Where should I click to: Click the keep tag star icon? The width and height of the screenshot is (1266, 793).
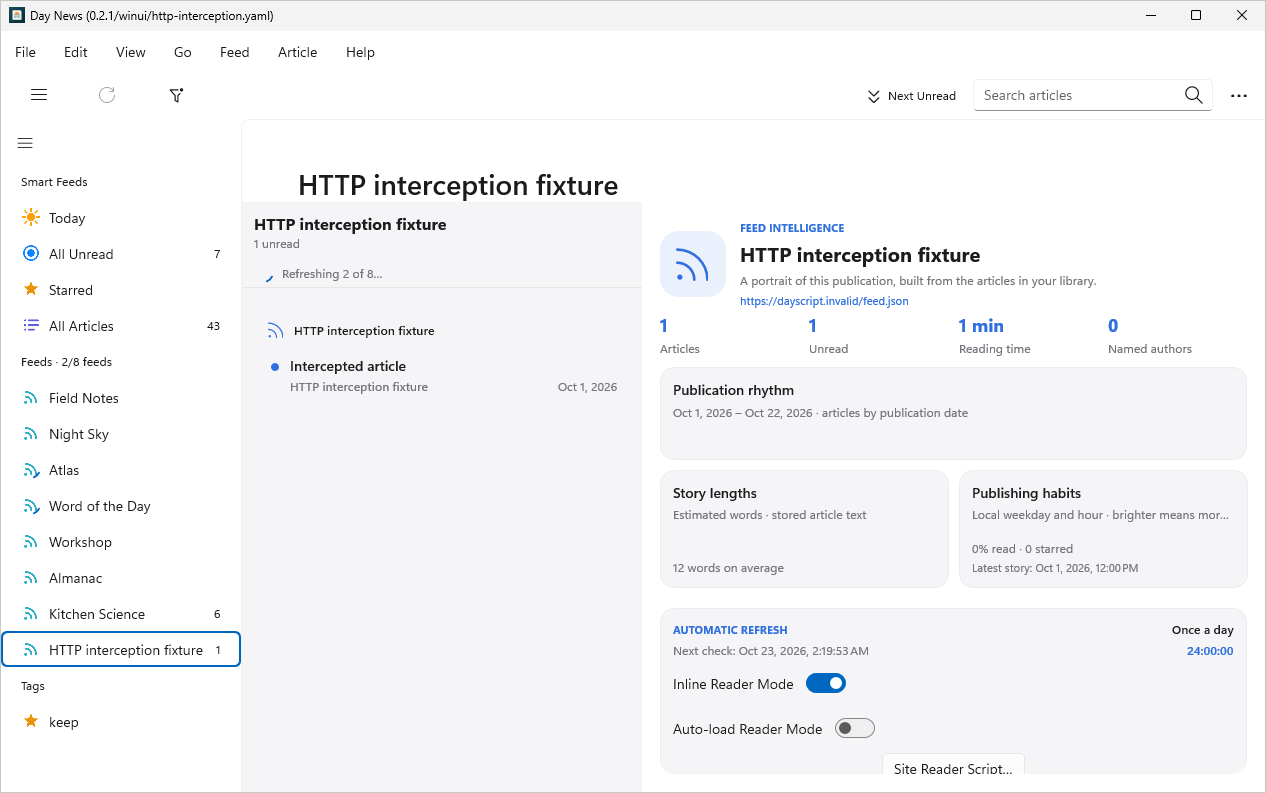[31, 721]
